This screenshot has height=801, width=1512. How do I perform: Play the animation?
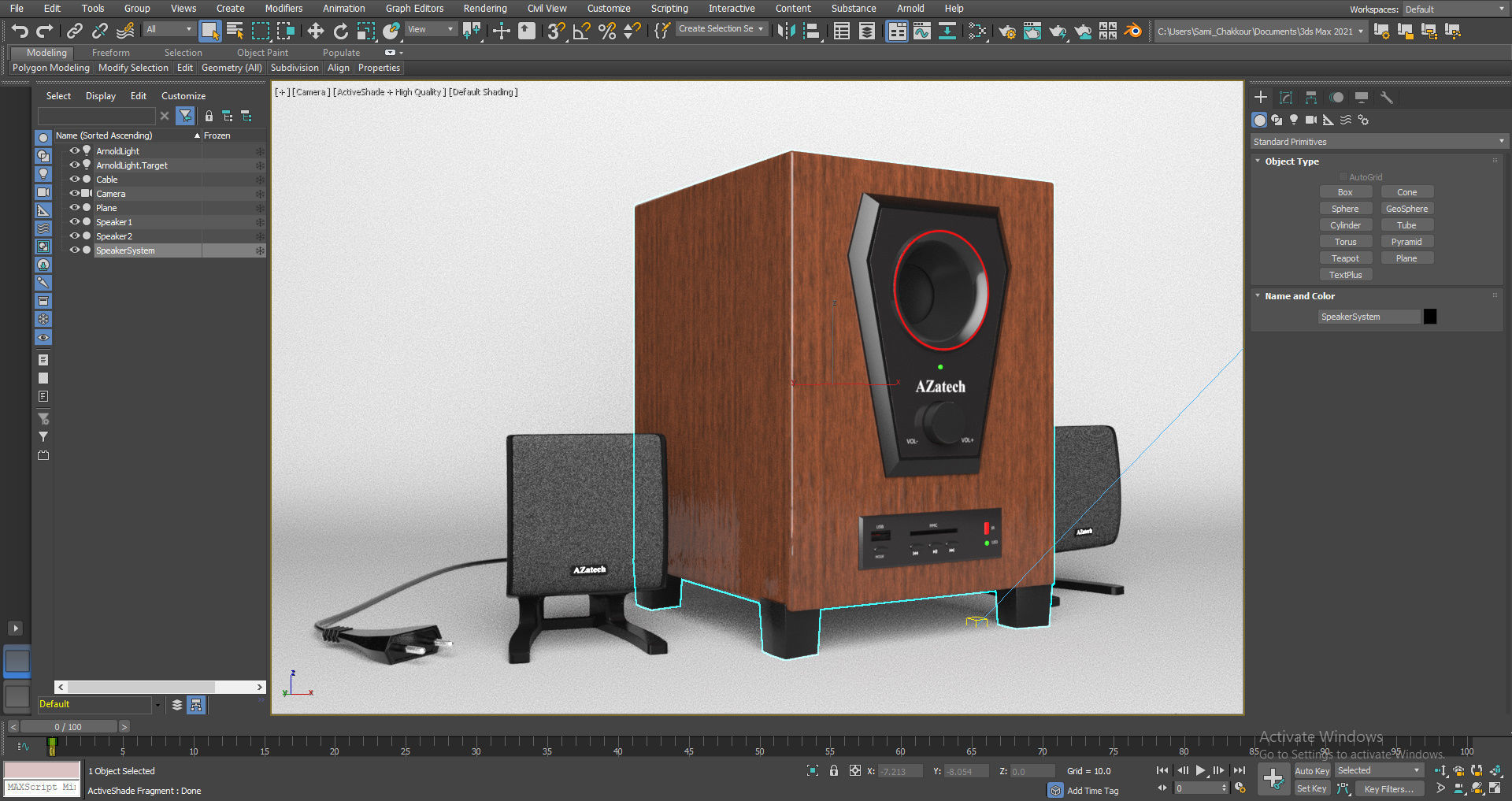(1201, 771)
